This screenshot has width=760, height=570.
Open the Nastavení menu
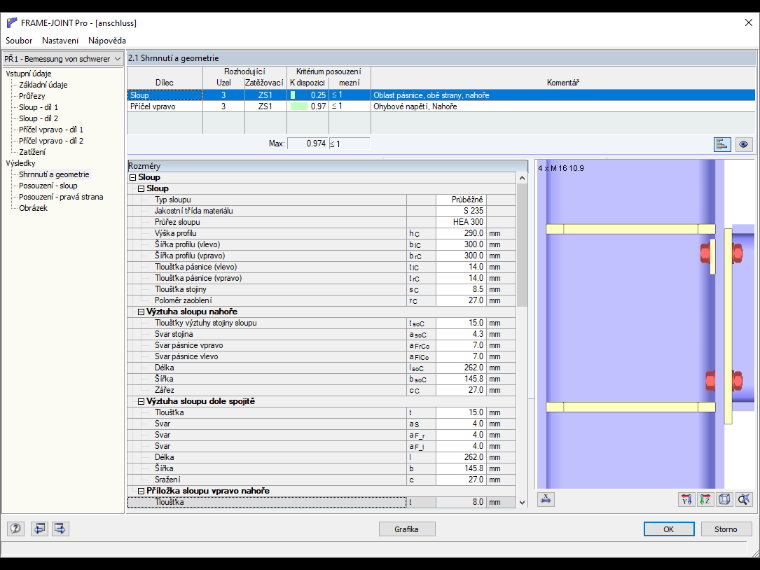coord(60,41)
